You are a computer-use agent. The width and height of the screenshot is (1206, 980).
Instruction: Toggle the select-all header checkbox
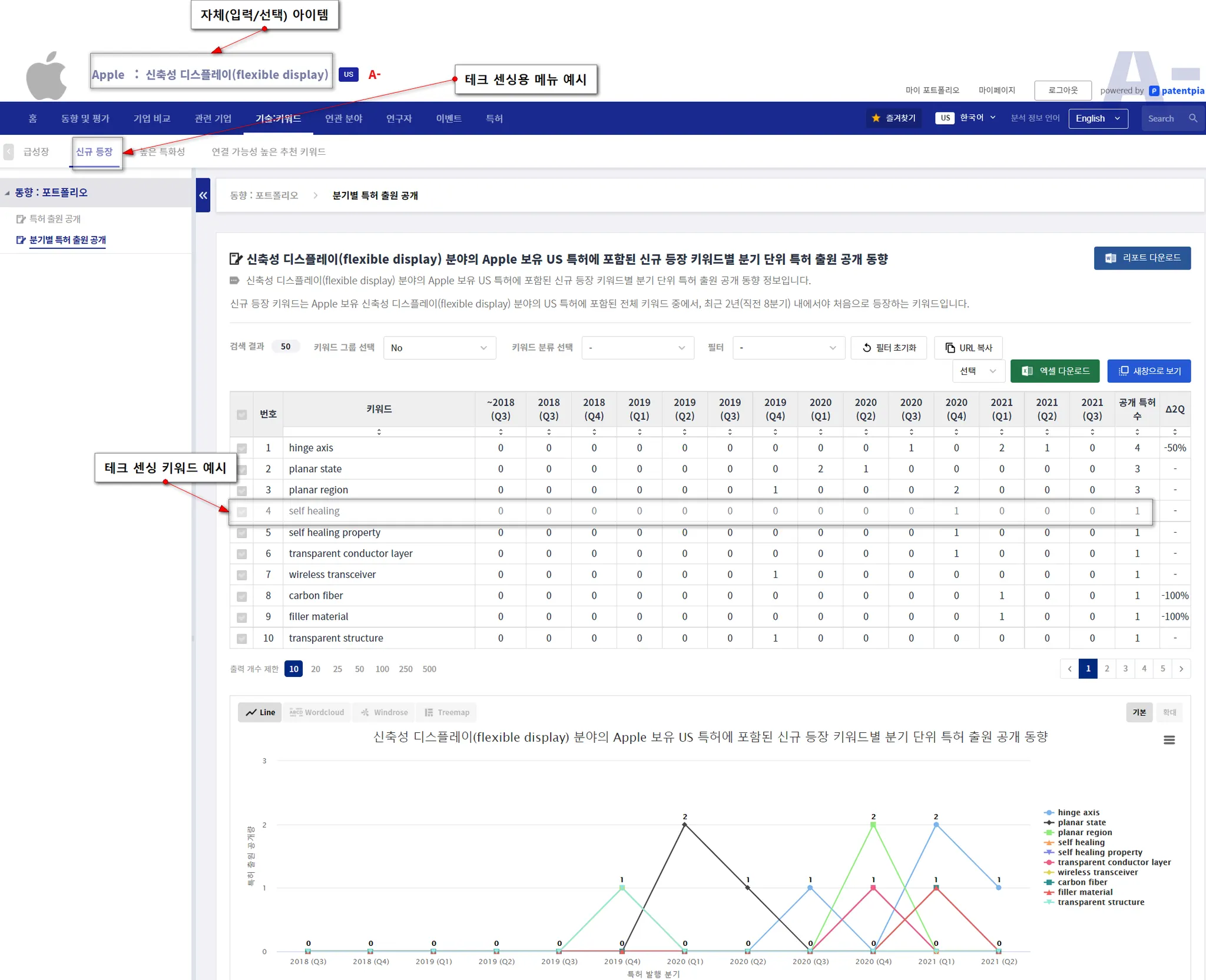pos(242,414)
